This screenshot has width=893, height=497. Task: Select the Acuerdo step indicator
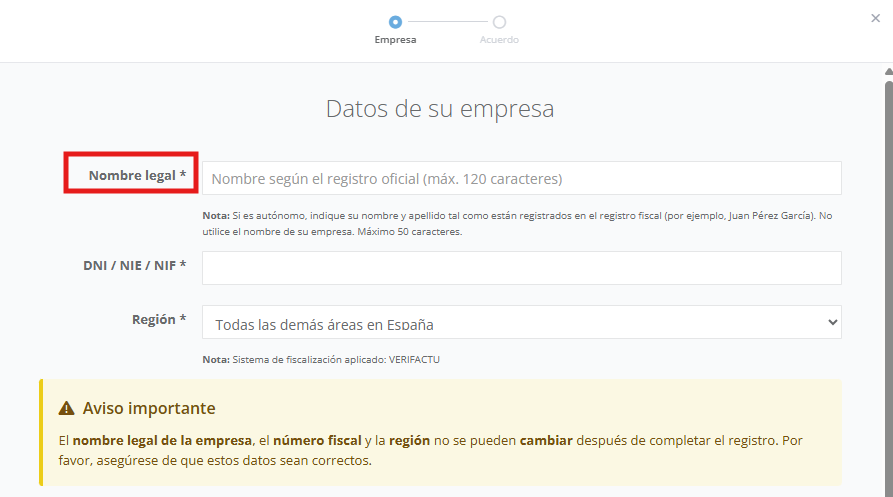[x=499, y=22]
